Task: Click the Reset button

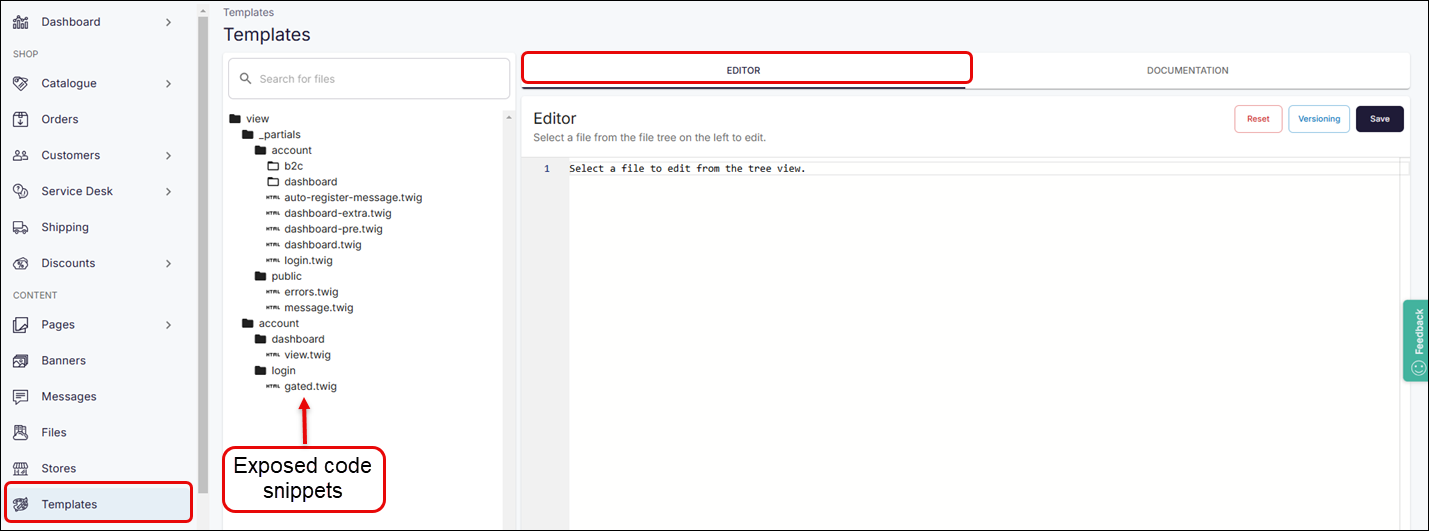Action: click(x=1258, y=119)
